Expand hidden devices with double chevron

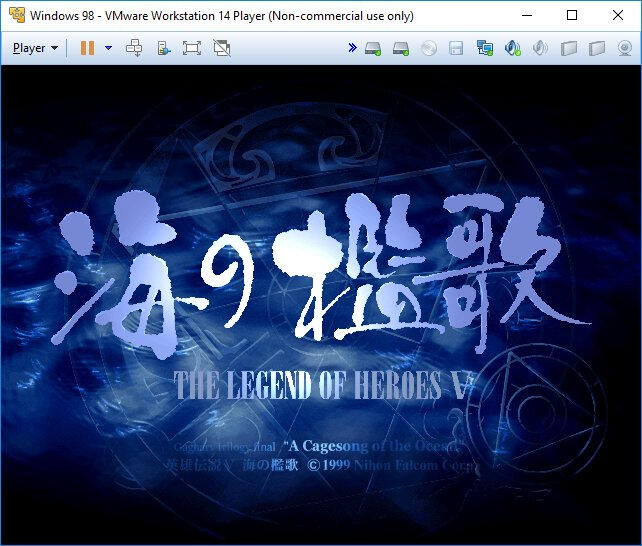352,48
